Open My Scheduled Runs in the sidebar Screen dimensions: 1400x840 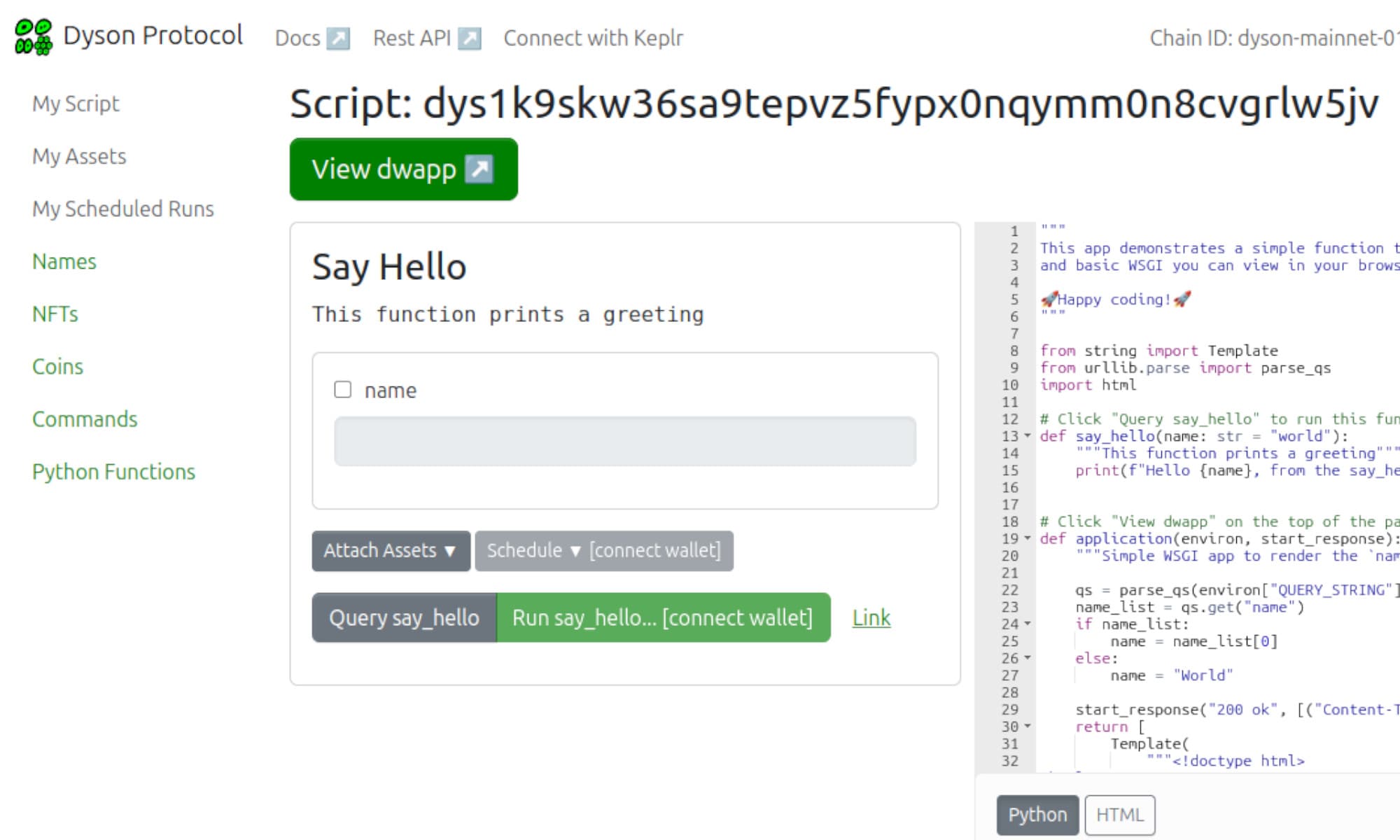123,209
